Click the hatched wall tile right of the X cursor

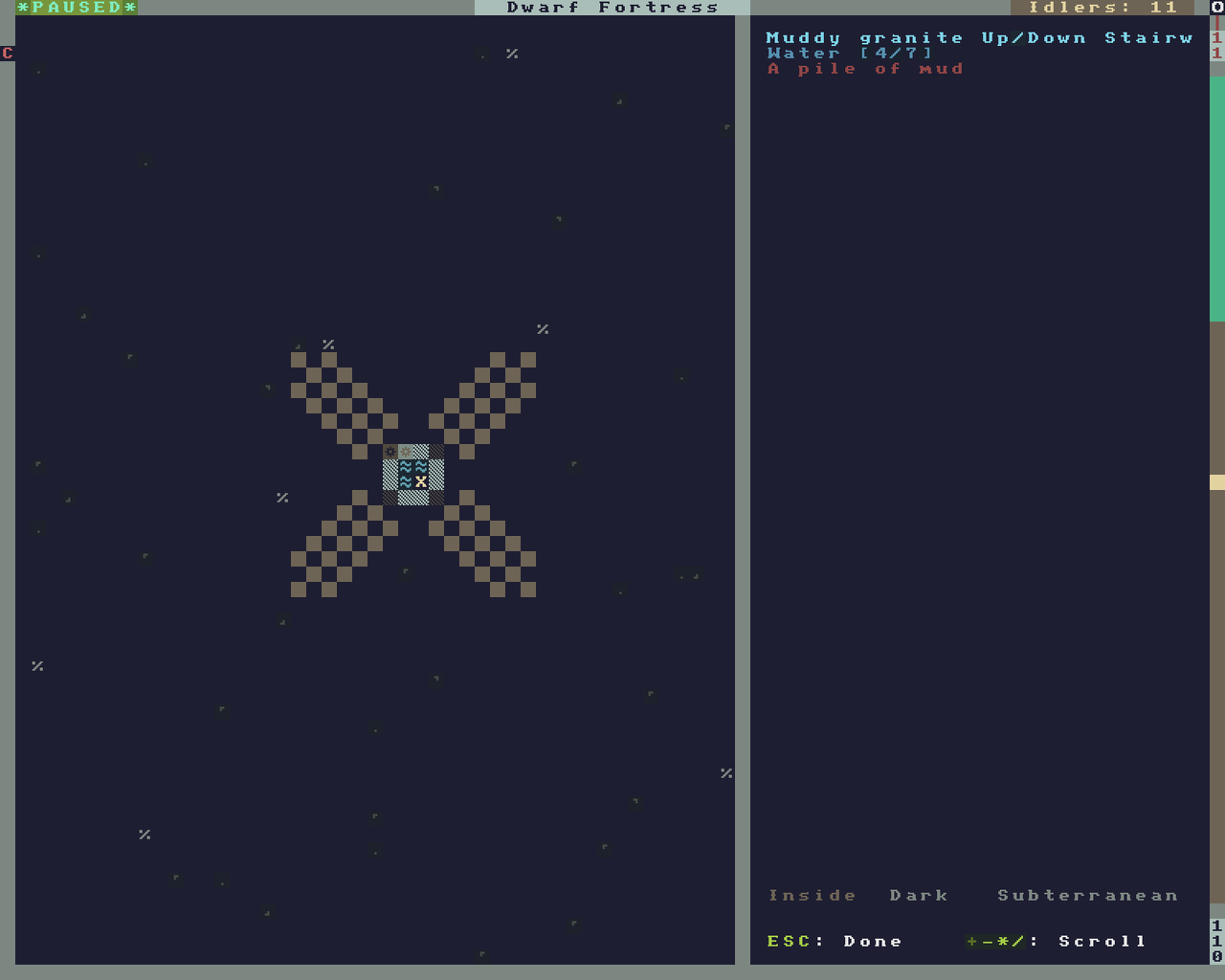tap(436, 482)
